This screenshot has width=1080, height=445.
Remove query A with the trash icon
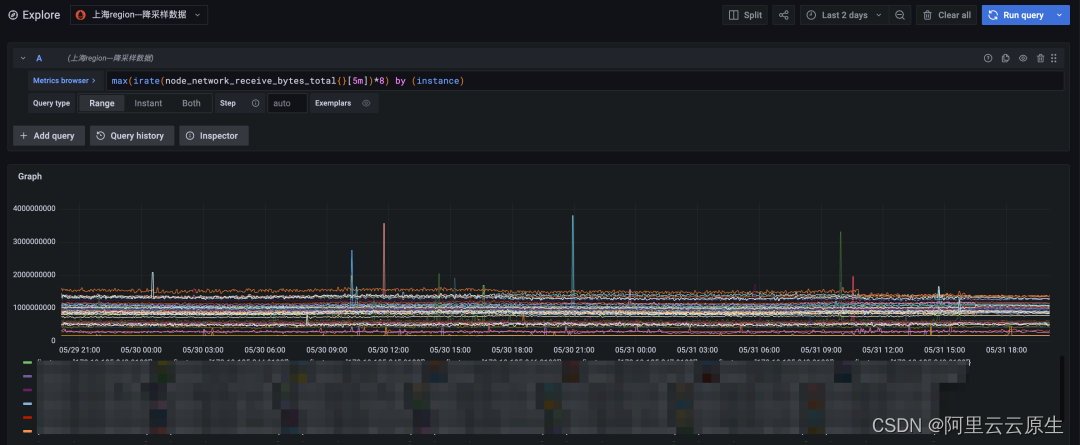click(x=1041, y=59)
